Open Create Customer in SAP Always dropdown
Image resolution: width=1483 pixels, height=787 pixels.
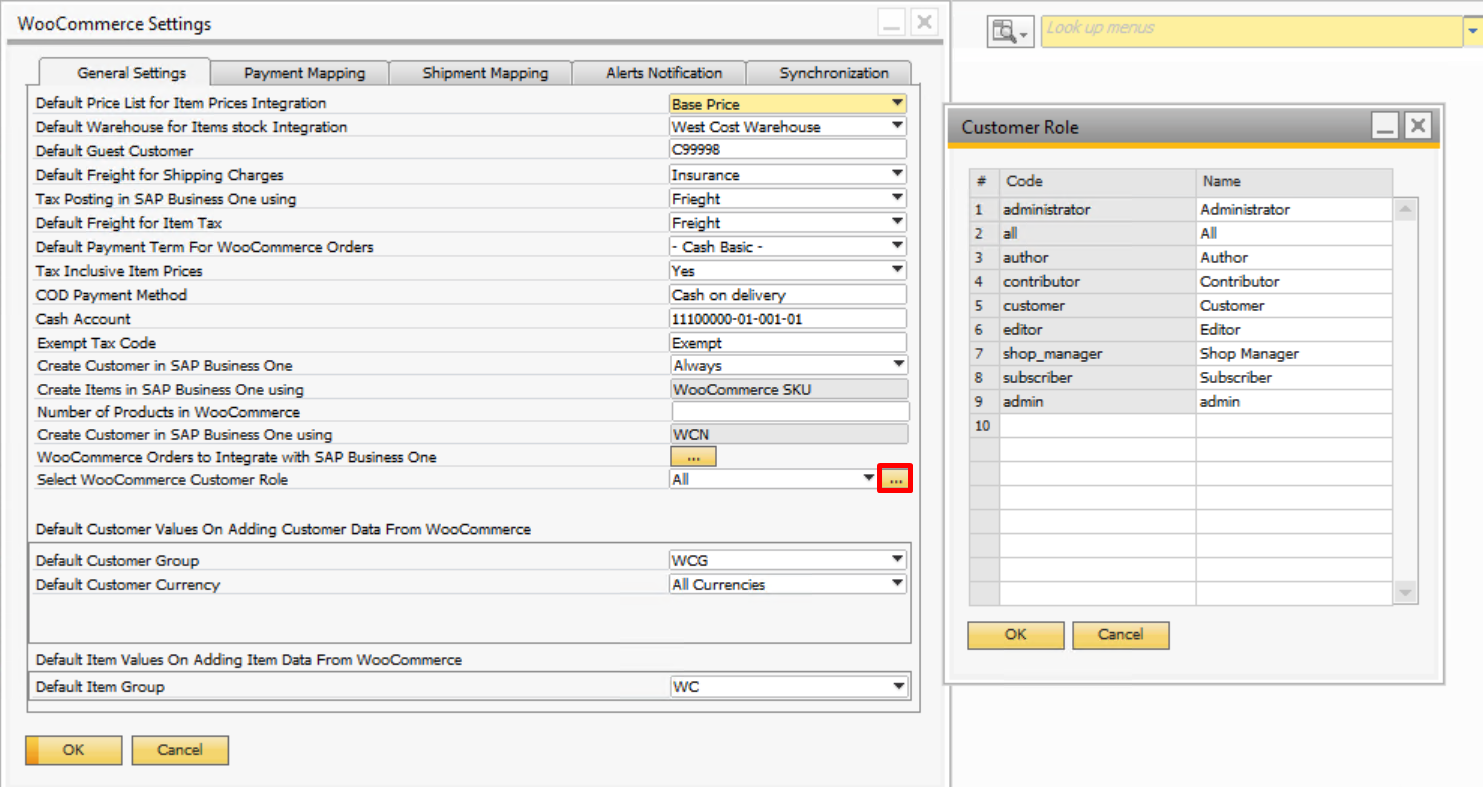898,366
